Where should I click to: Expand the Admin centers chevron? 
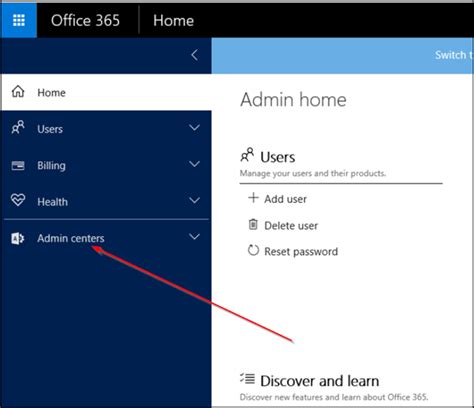point(194,237)
